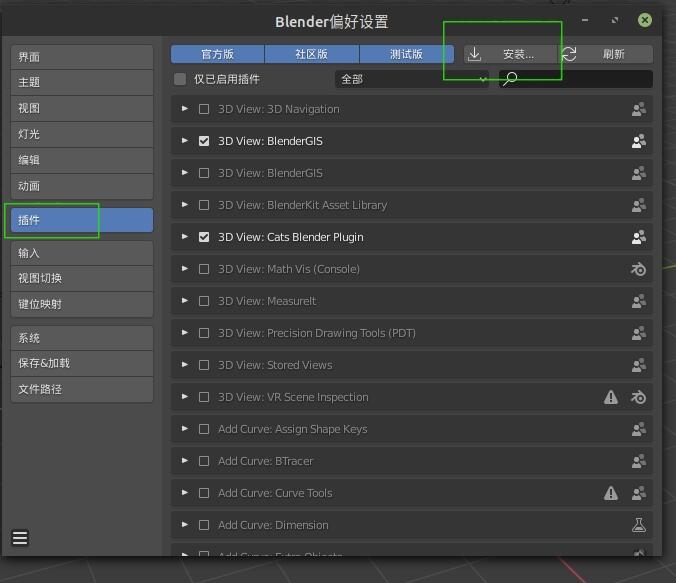Open the 视图 preferences section
The height and width of the screenshot is (583, 676).
82,108
